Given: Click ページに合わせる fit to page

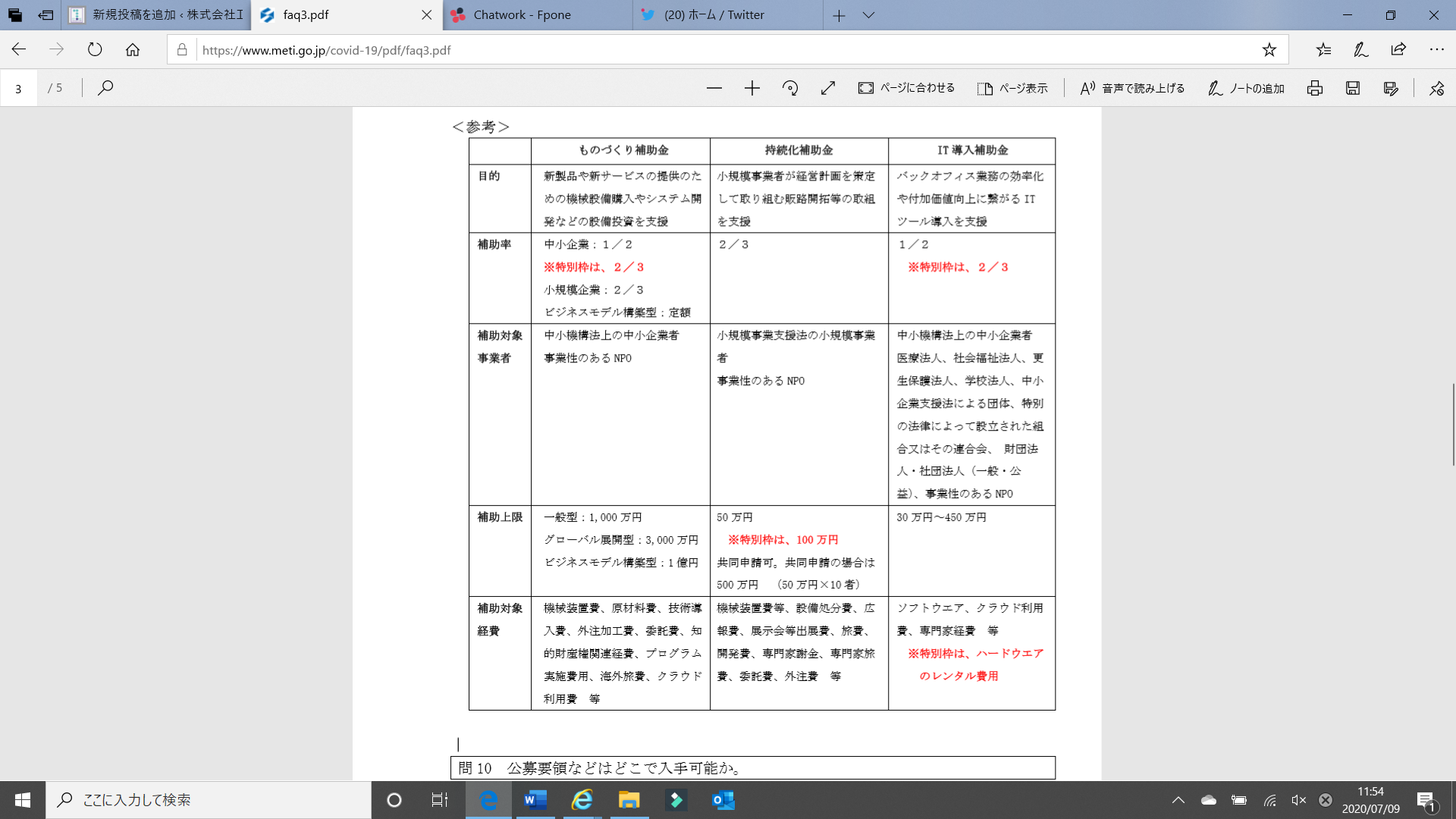Looking at the screenshot, I should coord(906,88).
